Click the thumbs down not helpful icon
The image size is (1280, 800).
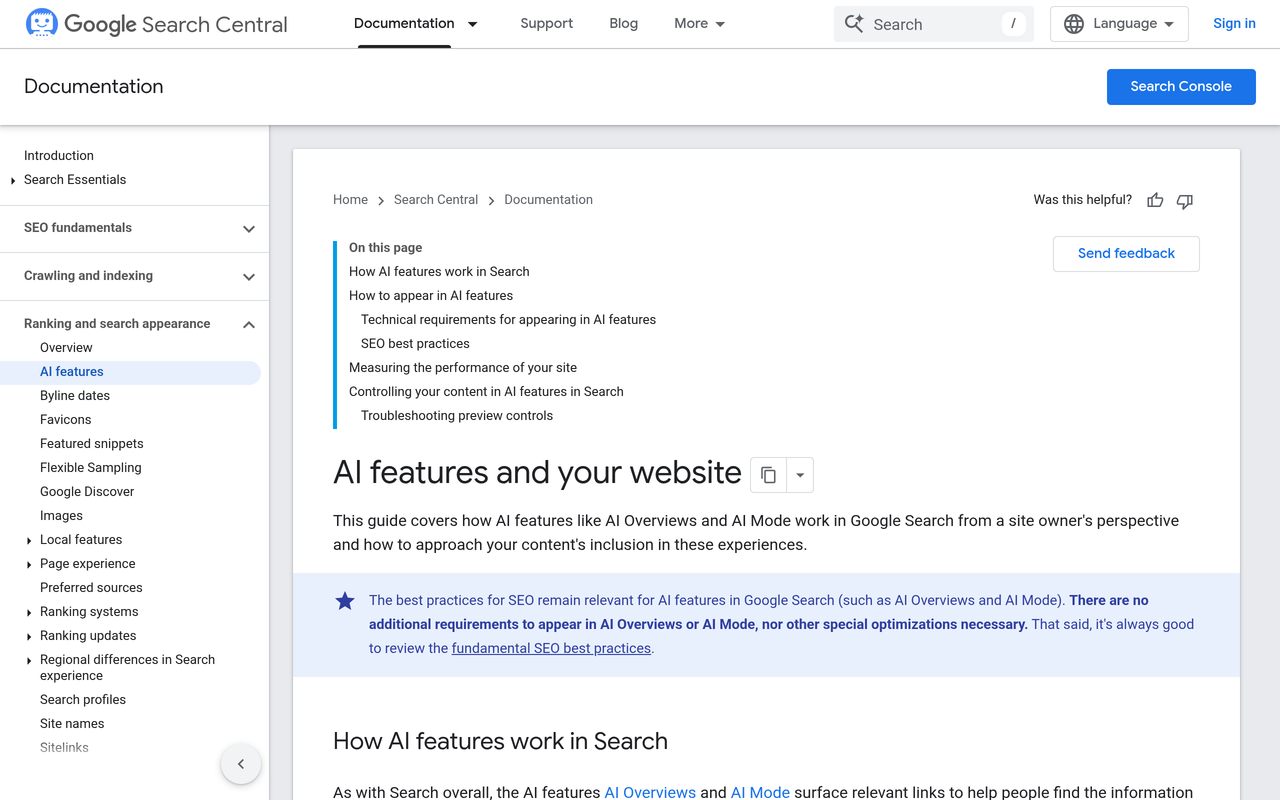(x=1185, y=200)
